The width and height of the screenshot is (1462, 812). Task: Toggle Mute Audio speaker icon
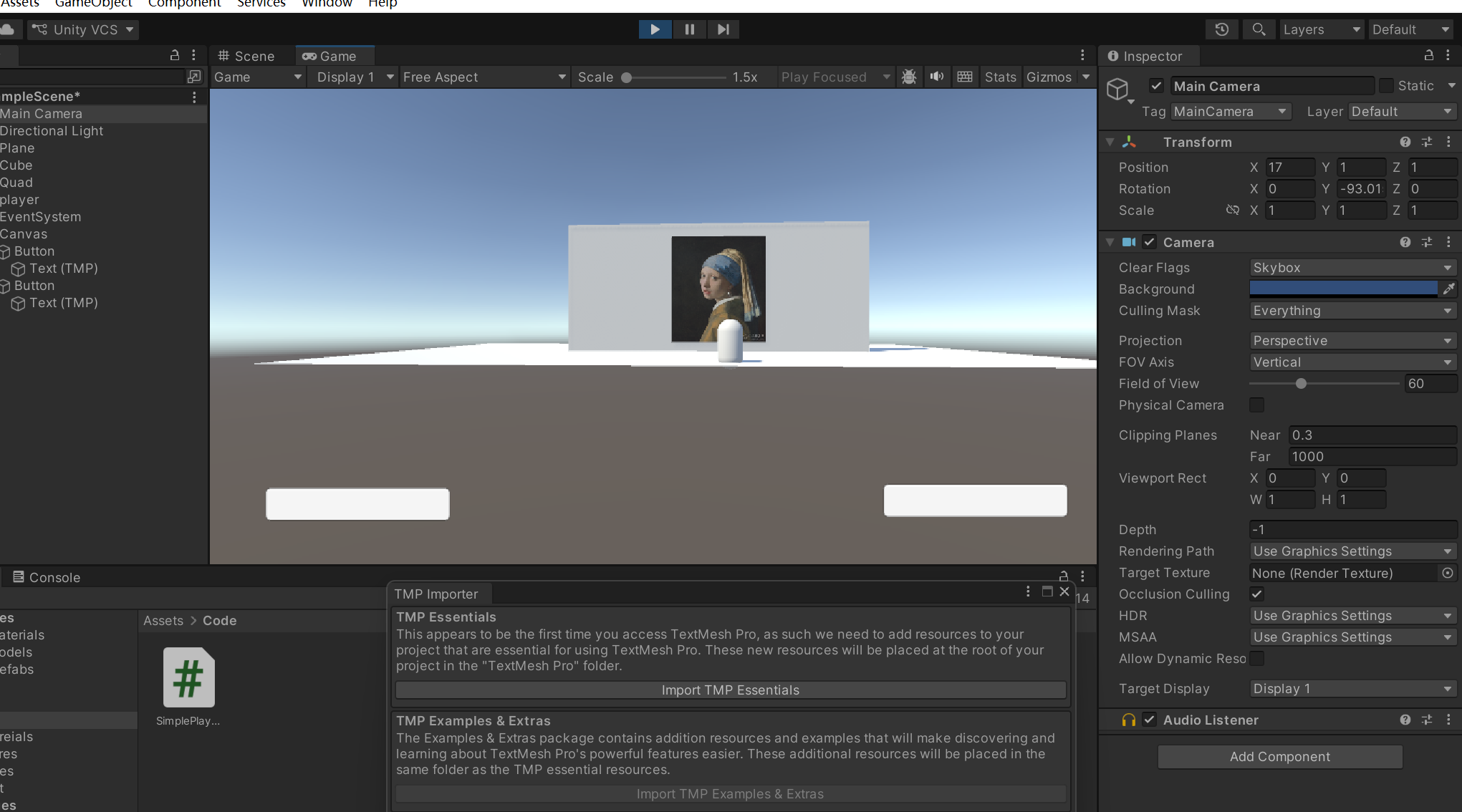(x=936, y=77)
